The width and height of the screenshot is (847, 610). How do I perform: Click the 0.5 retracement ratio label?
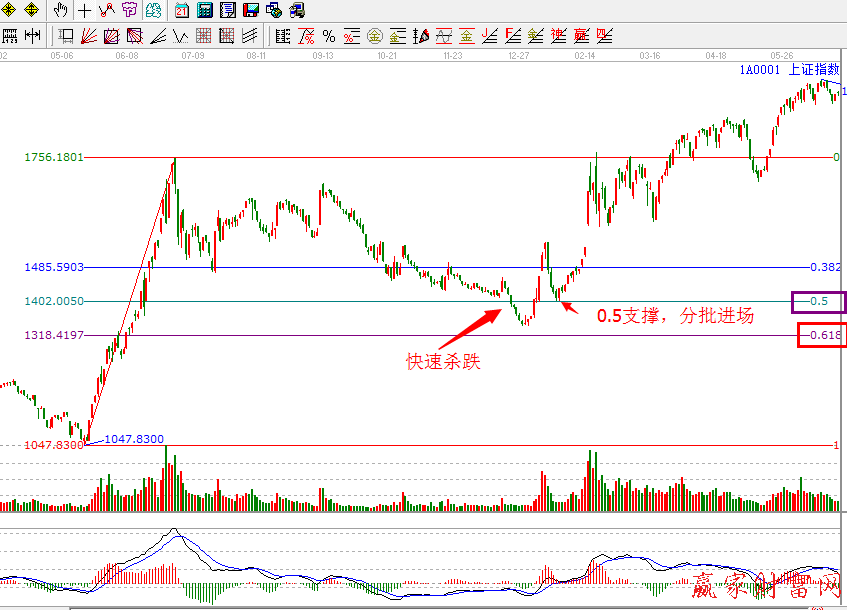(819, 301)
